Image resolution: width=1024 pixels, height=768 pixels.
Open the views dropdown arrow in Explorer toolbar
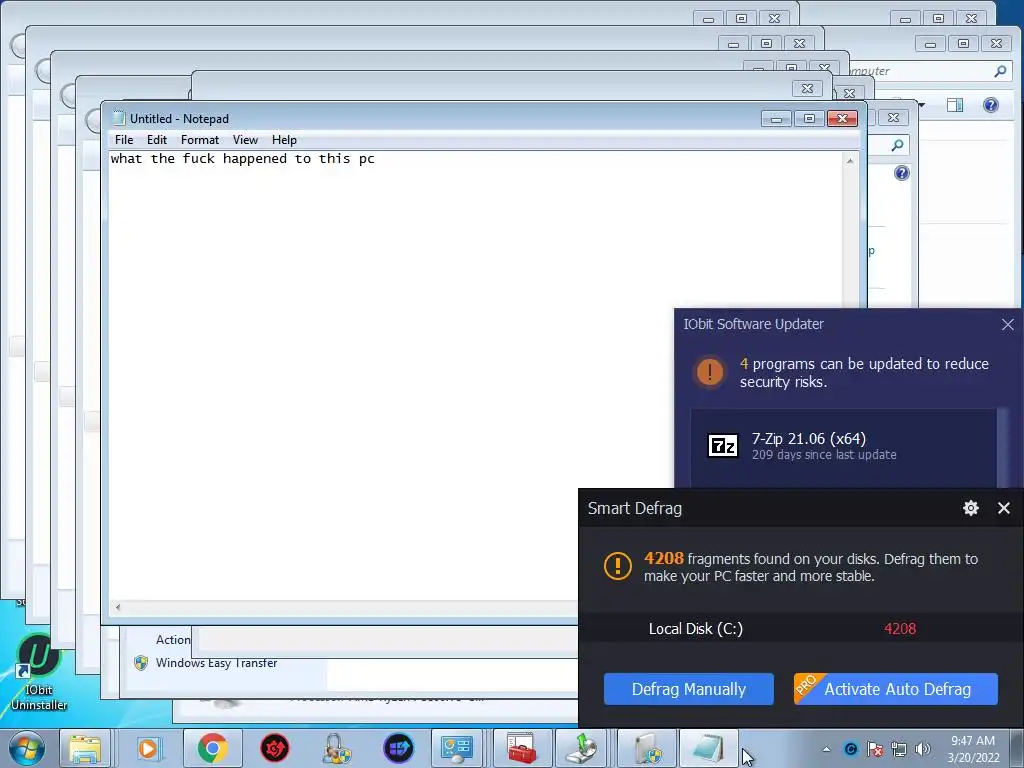(x=921, y=105)
